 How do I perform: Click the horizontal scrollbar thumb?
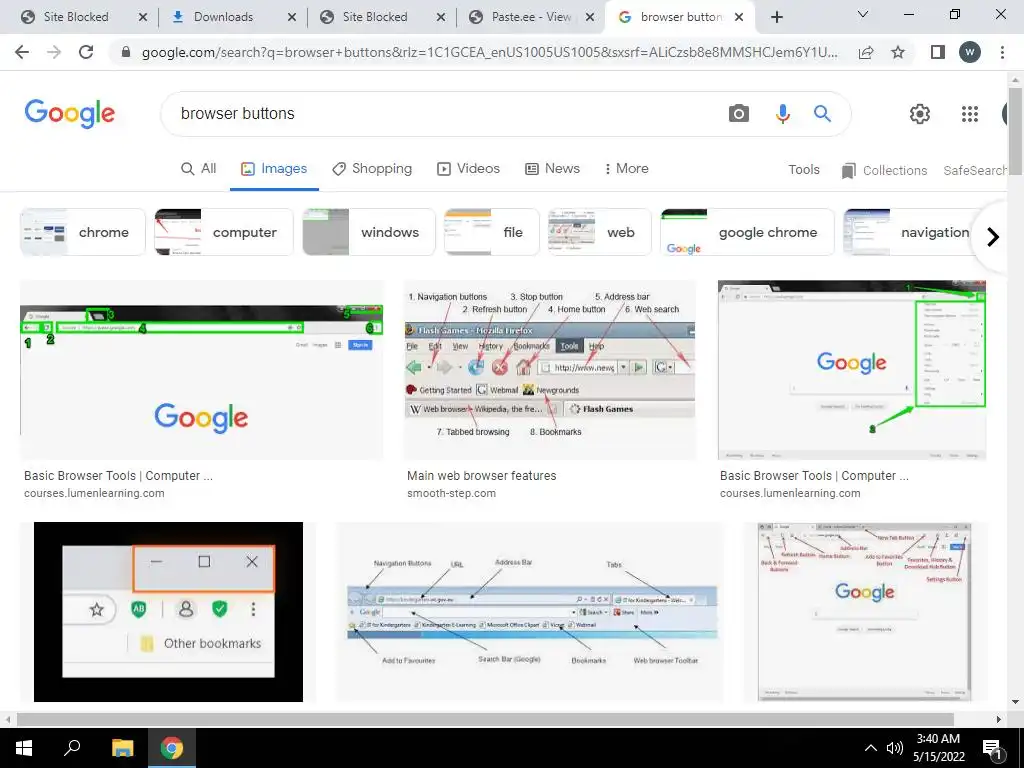tap(485, 719)
